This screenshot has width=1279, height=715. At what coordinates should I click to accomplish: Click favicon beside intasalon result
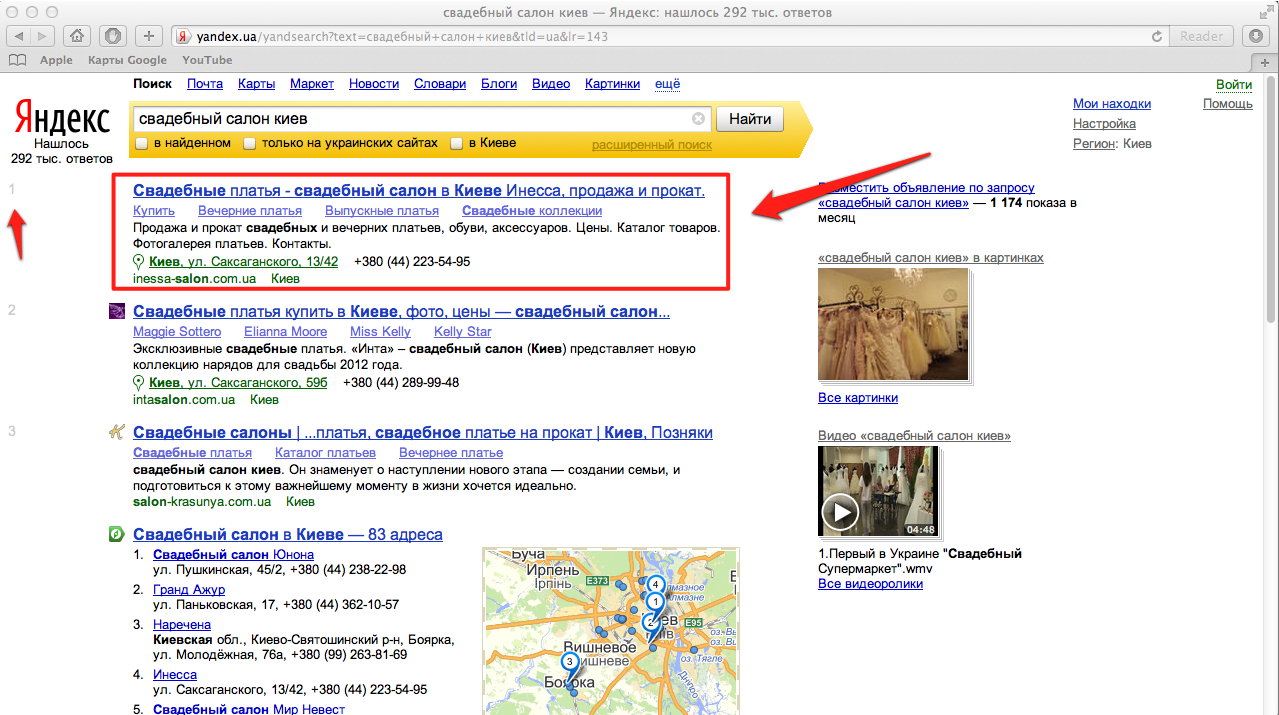(x=117, y=312)
